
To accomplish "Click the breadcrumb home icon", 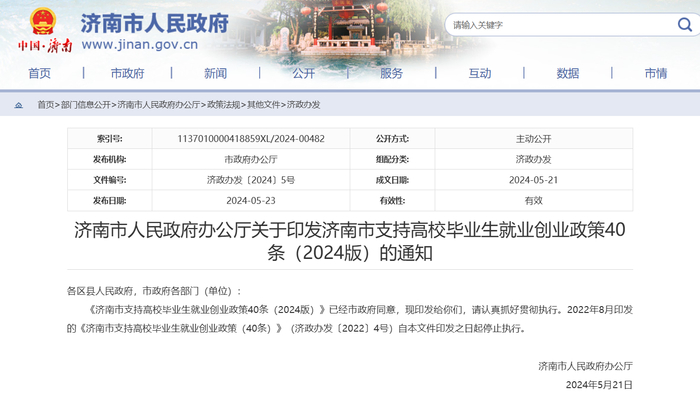I will point(18,105).
